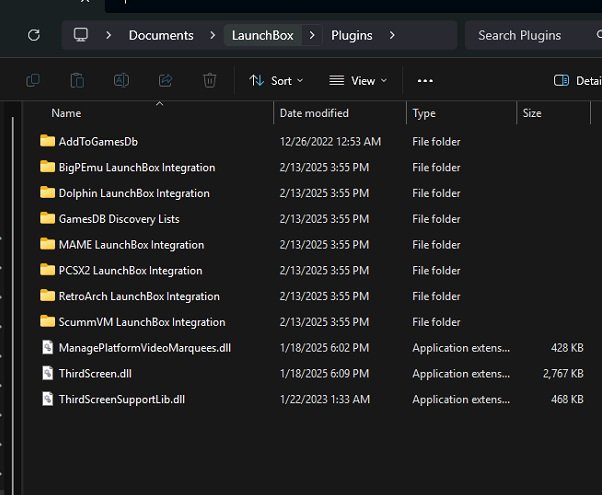602x495 pixels.
Task: Click the This PC monitor icon in address bar
Action: pos(81,35)
